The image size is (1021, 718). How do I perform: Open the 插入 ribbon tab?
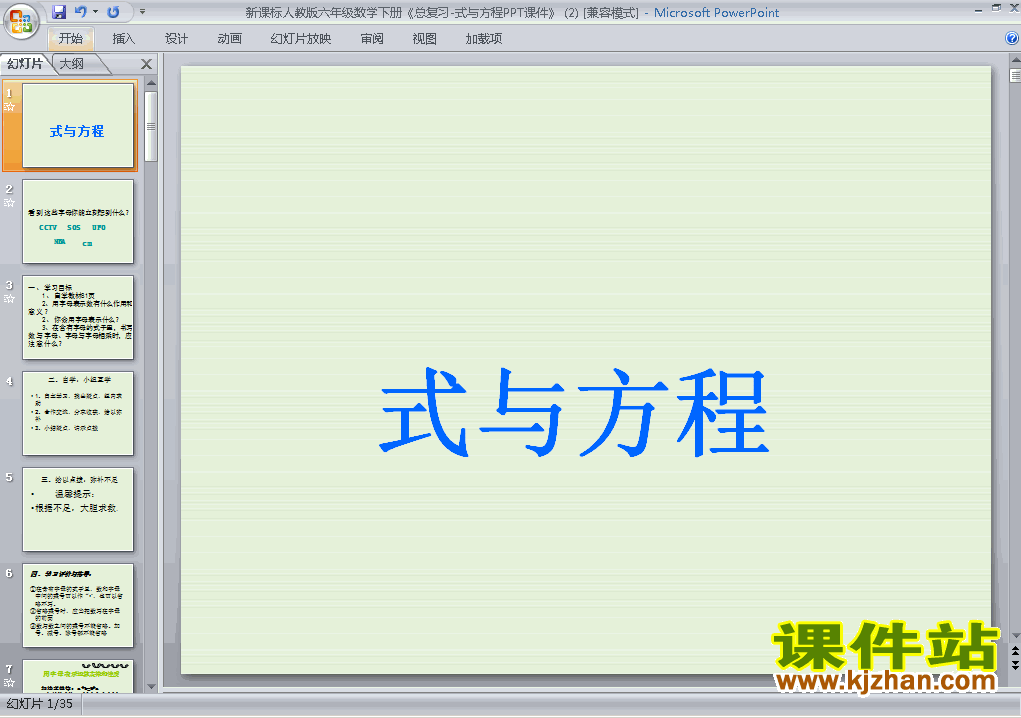pyautogui.click(x=123, y=38)
